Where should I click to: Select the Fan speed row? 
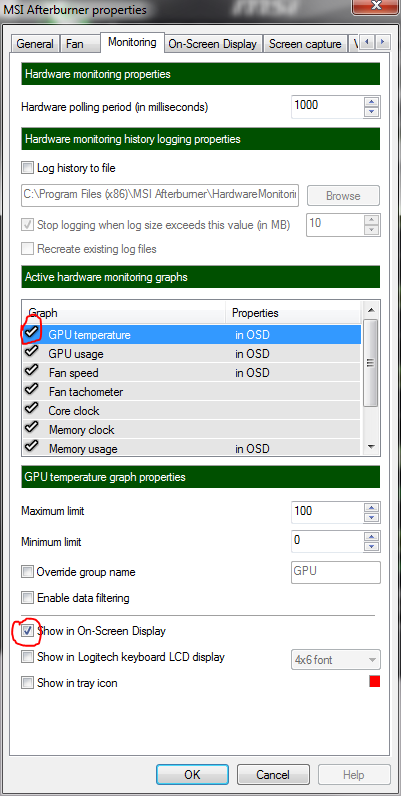coord(192,373)
